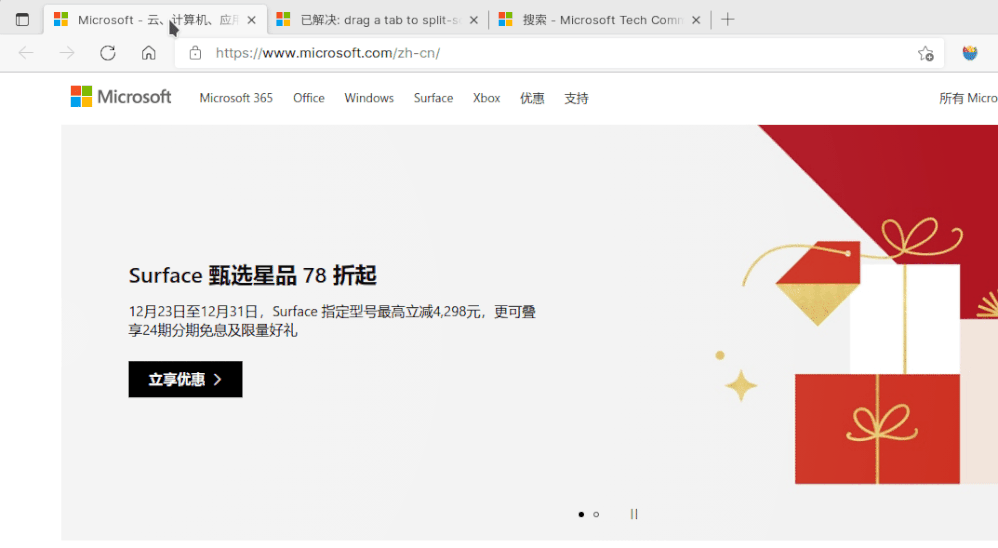This screenshot has height=548, width=998.
Task: View site info lock icon
Action: [195, 53]
